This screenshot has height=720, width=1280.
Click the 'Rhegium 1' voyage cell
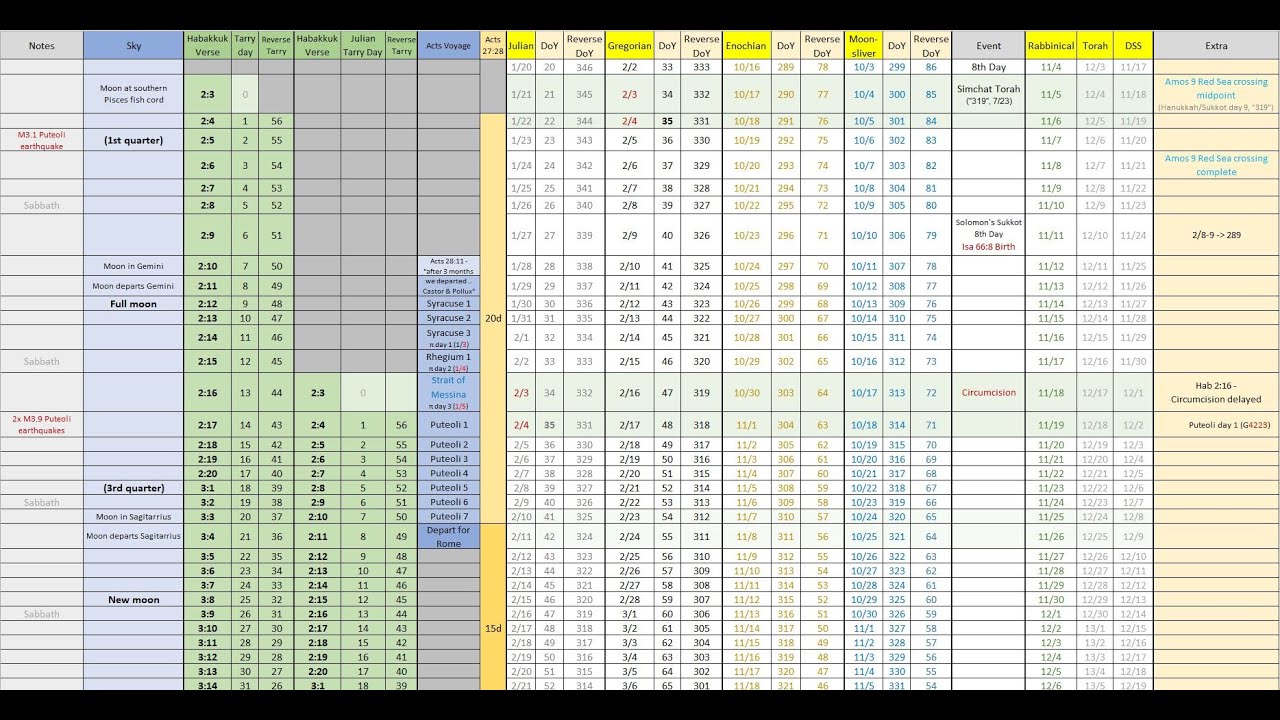[448, 361]
